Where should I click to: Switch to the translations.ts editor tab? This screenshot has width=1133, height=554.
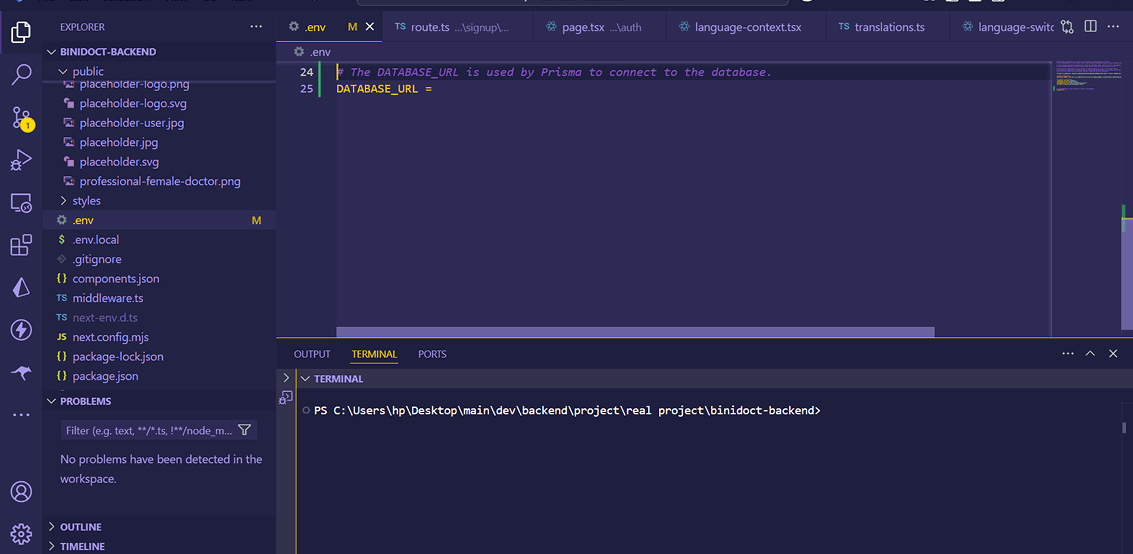[888, 27]
